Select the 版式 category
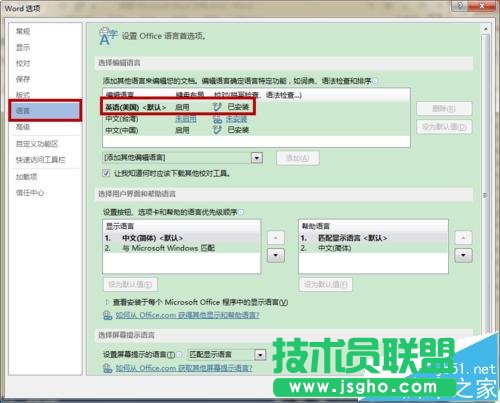 [23, 95]
